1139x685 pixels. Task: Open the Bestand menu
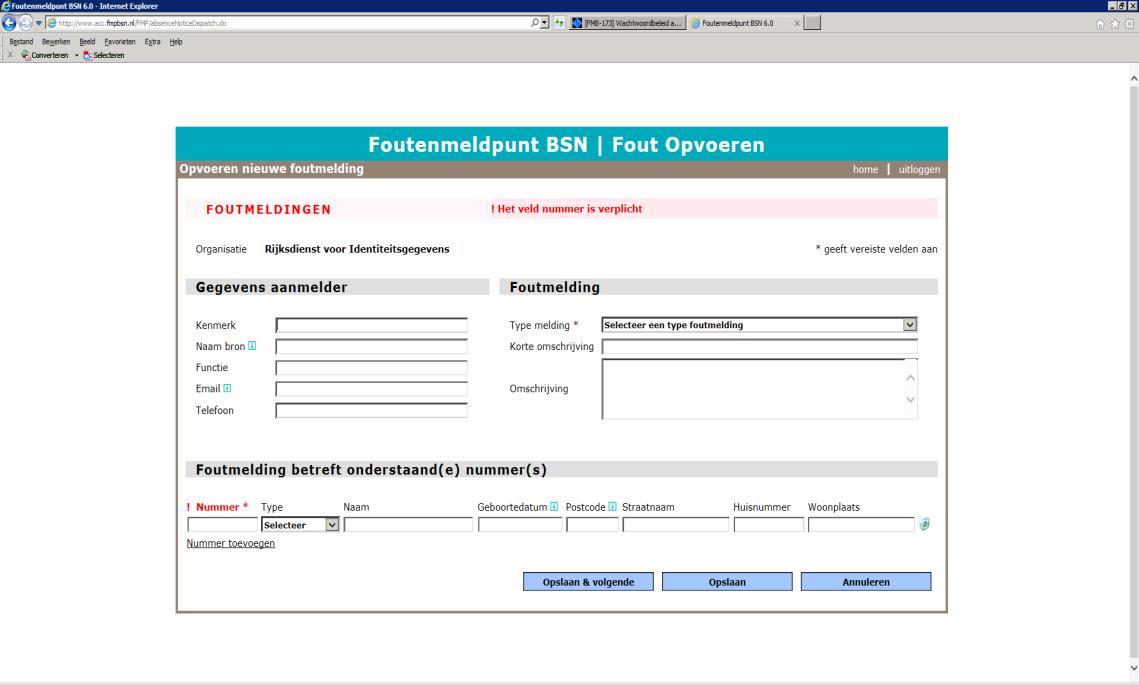21,42
